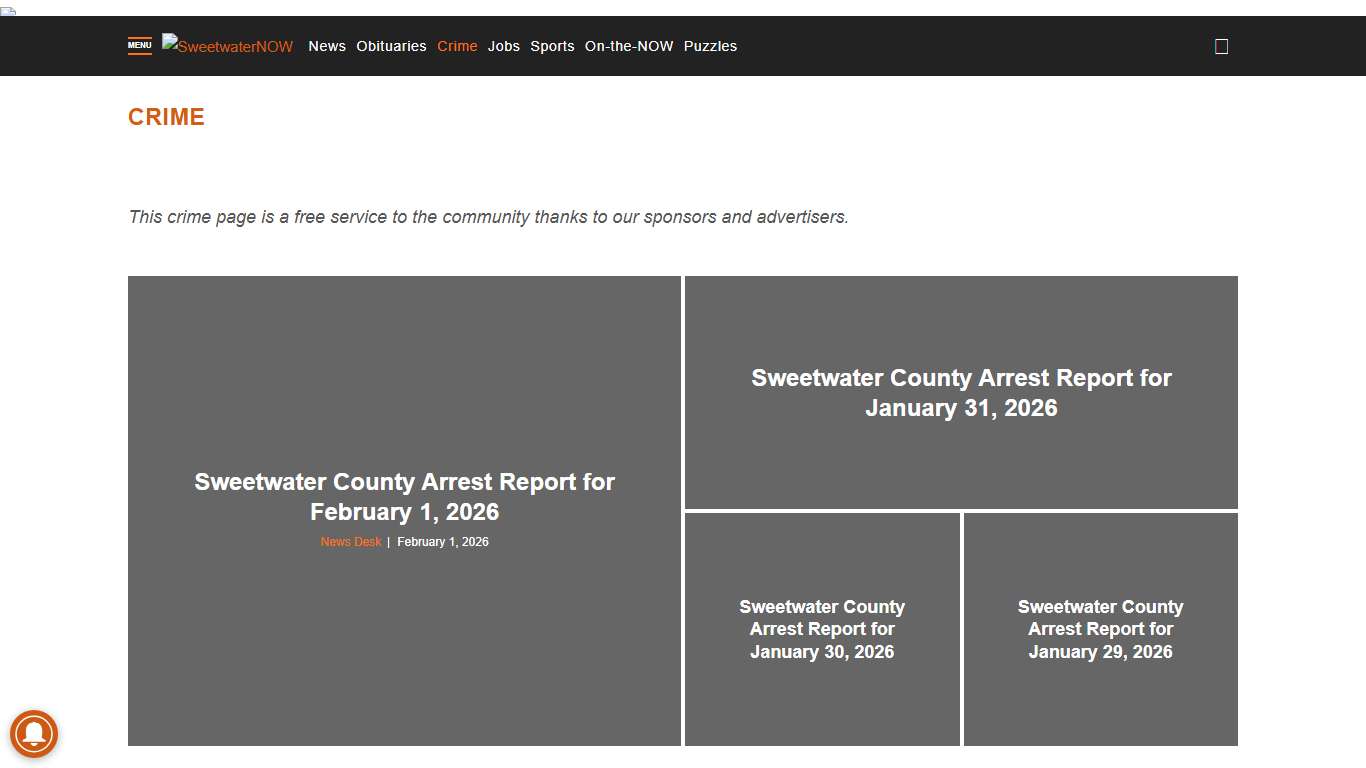Viewport: 1366px width, 768px height.
Task: Click the News Desk author link
Action: coord(350,541)
